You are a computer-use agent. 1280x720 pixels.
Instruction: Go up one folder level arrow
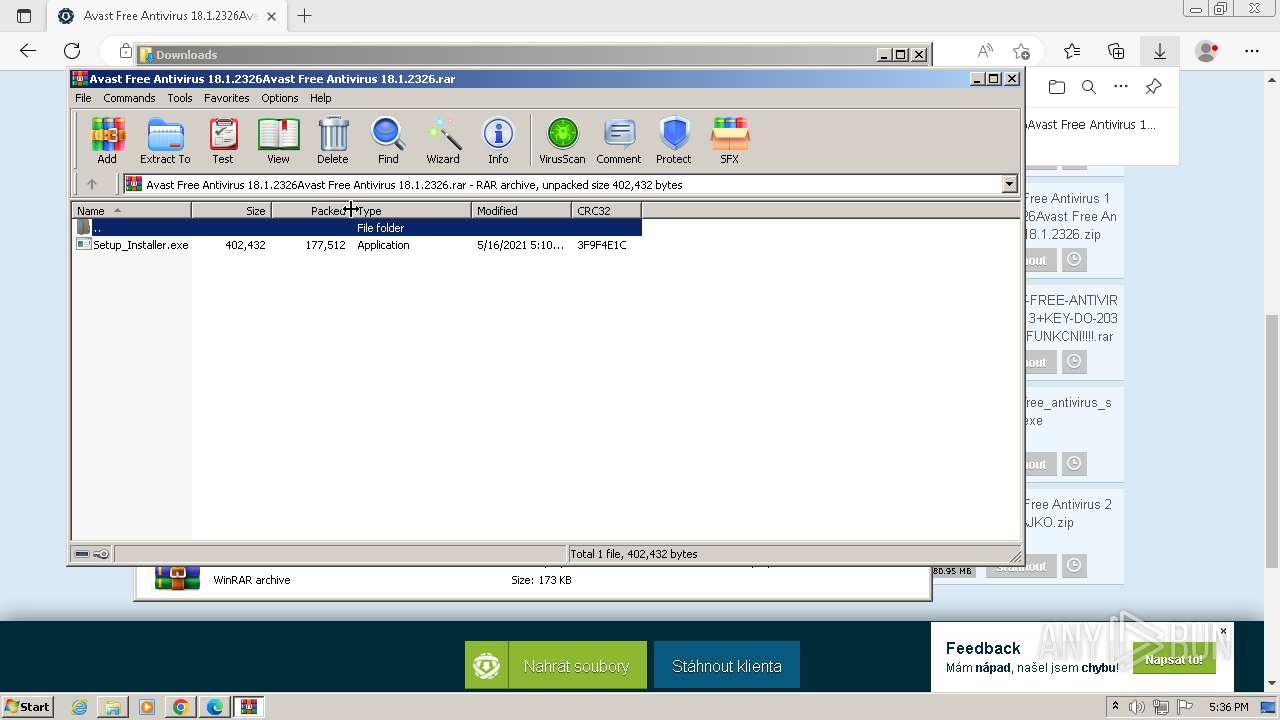coord(92,184)
